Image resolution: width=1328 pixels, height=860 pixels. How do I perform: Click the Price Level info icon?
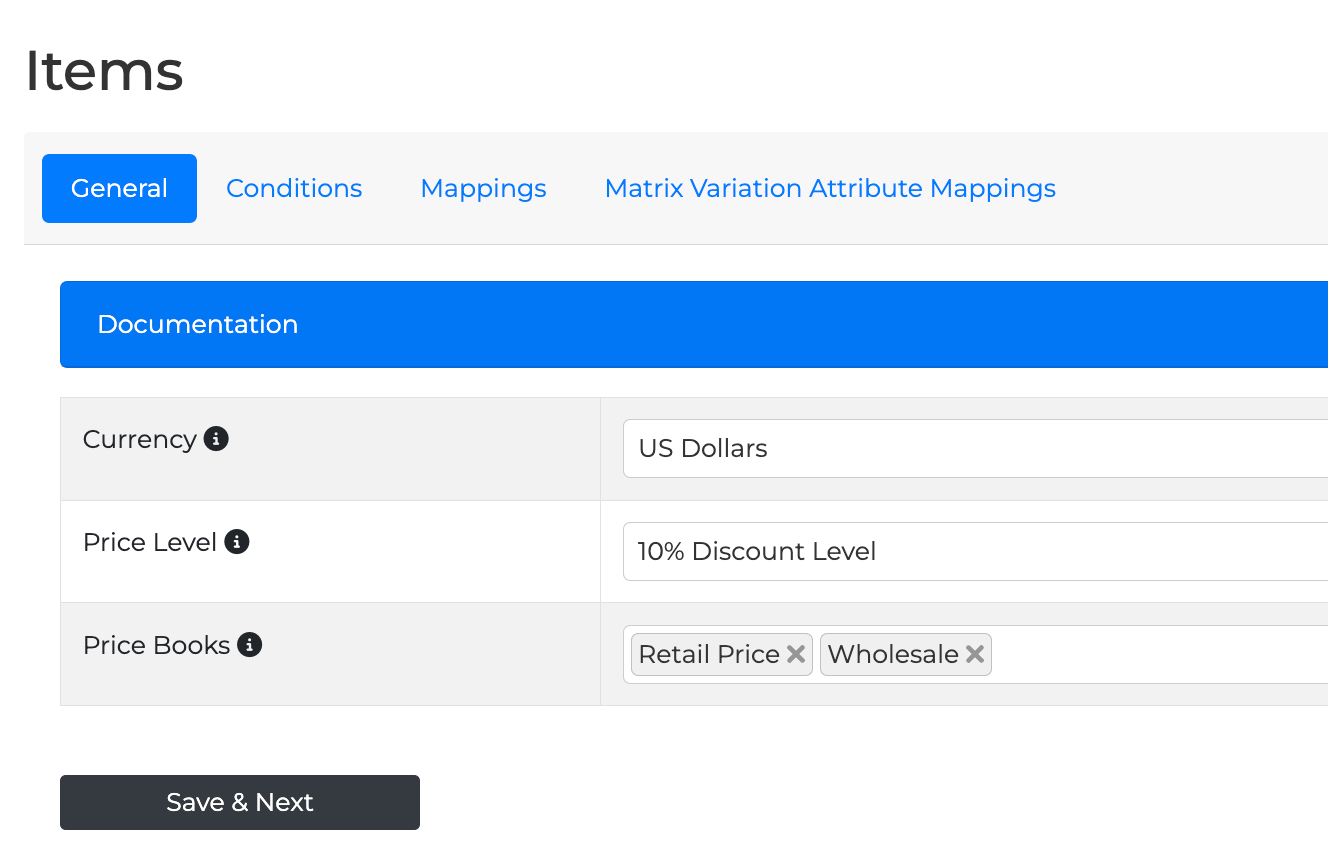pyautogui.click(x=237, y=542)
